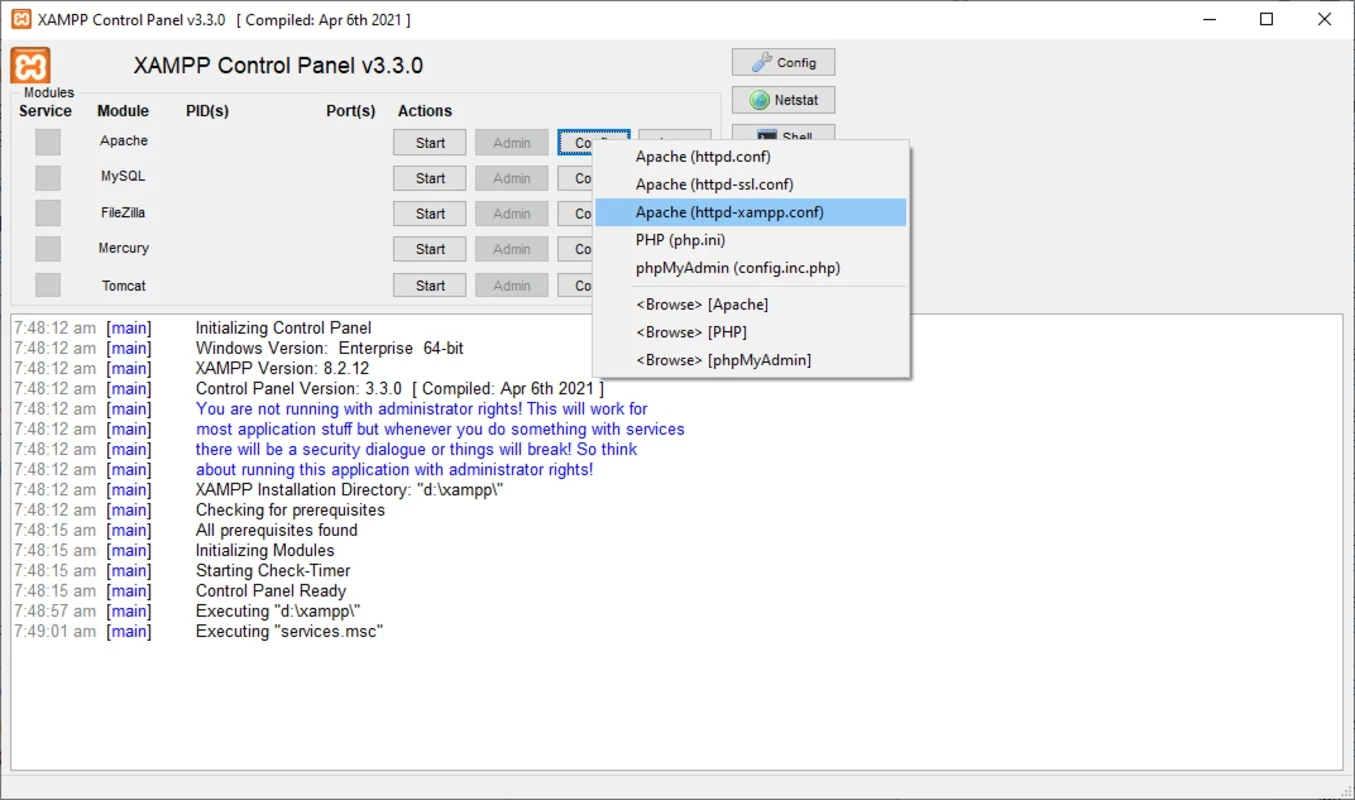Toggle the FileZilla service checkbox
The image size is (1355, 800).
(x=47, y=213)
